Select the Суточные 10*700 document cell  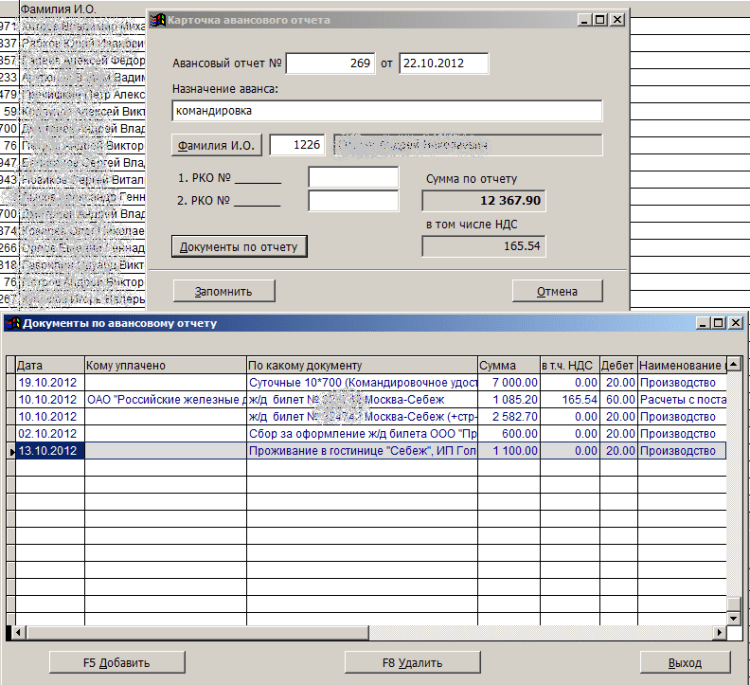point(362,383)
